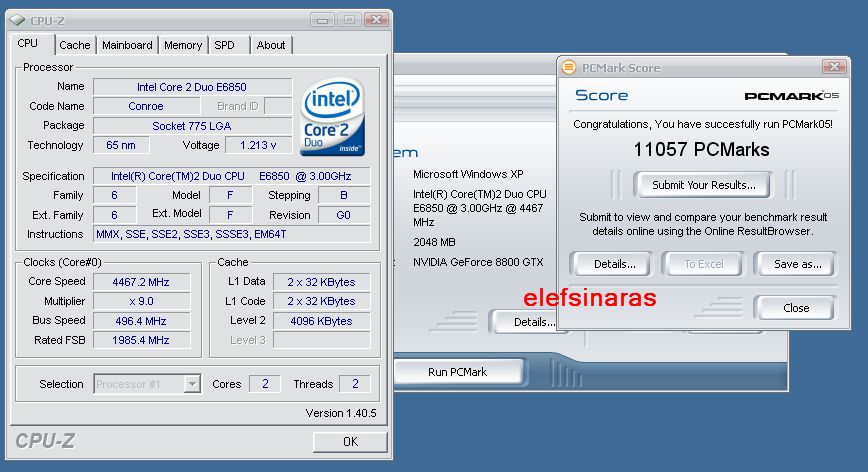The height and width of the screenshot is (472, 868).
Task: Click the Bus Speed value 496.4 MHz
Action: 141,321
